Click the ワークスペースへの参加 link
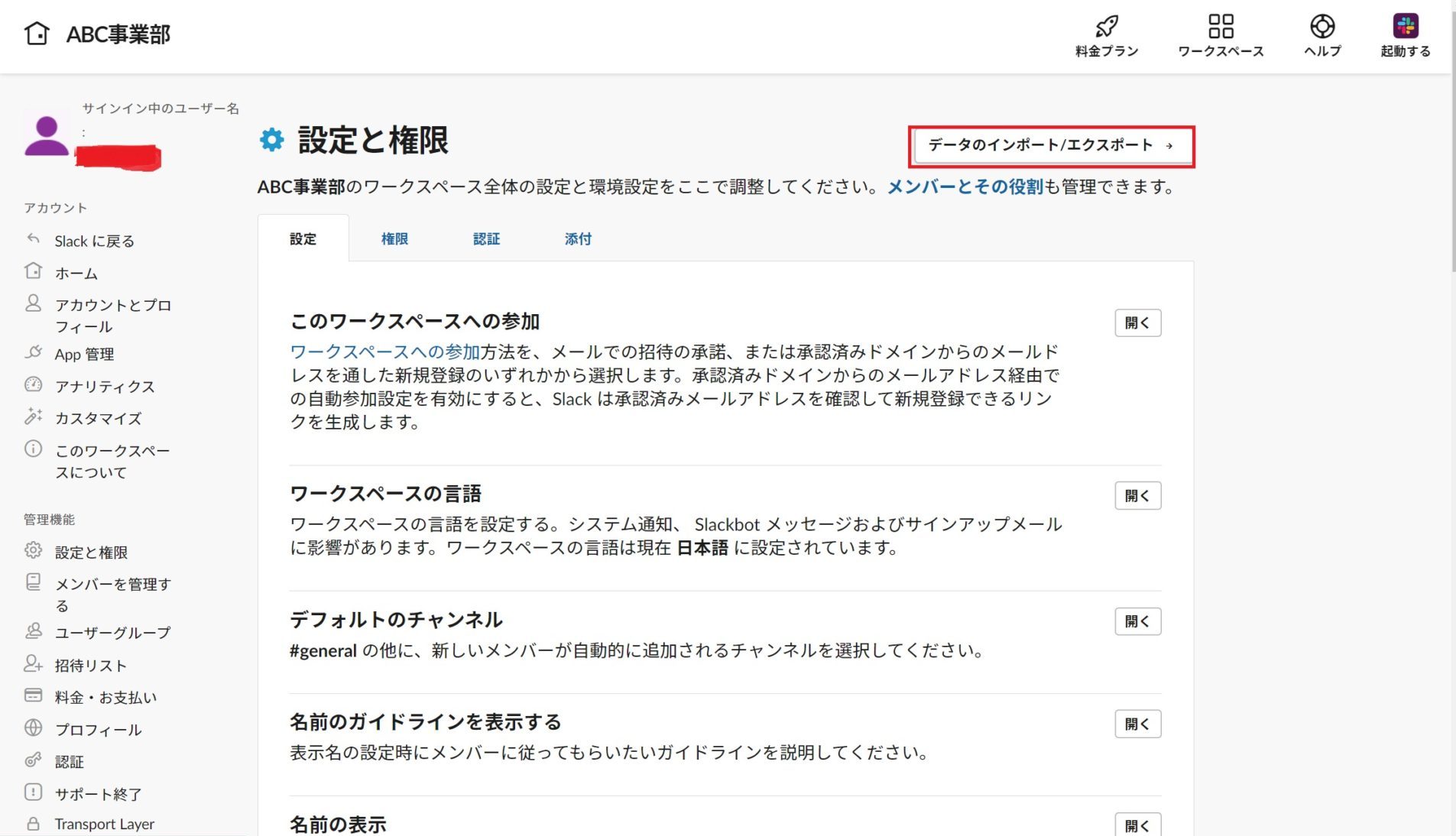1456x836 pixels. click(x=381, y=352)
